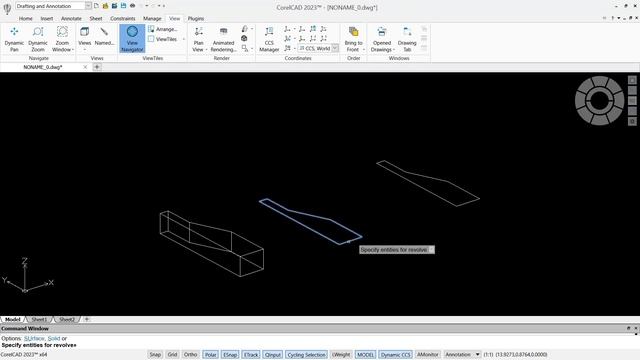Toggle Snap in the status bar
The height and width of the screenshot is (360, 640).
pyautogui.click(x=155, y=355)
